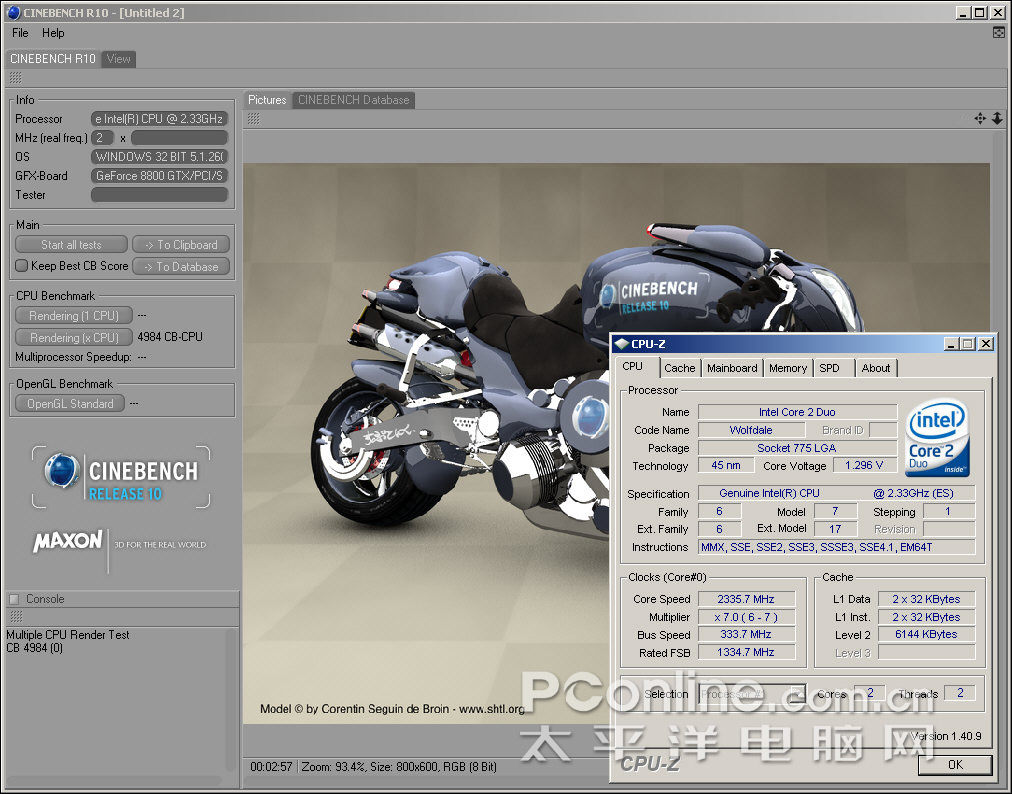
Task: Select the Pictures tab
Action: point(267,100)
